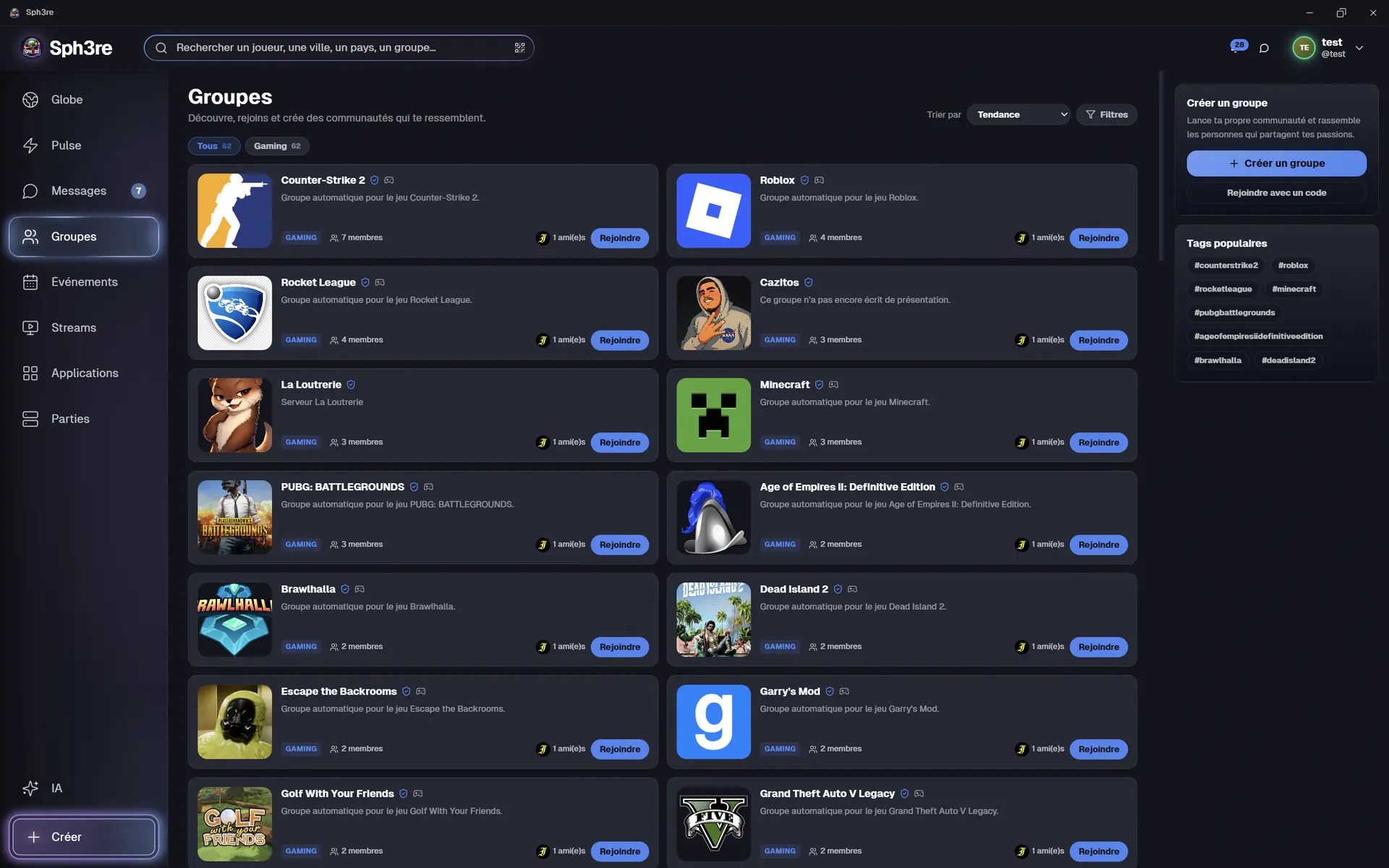Click the test user avatar
1389x868 pixels.
(1304, 48)
